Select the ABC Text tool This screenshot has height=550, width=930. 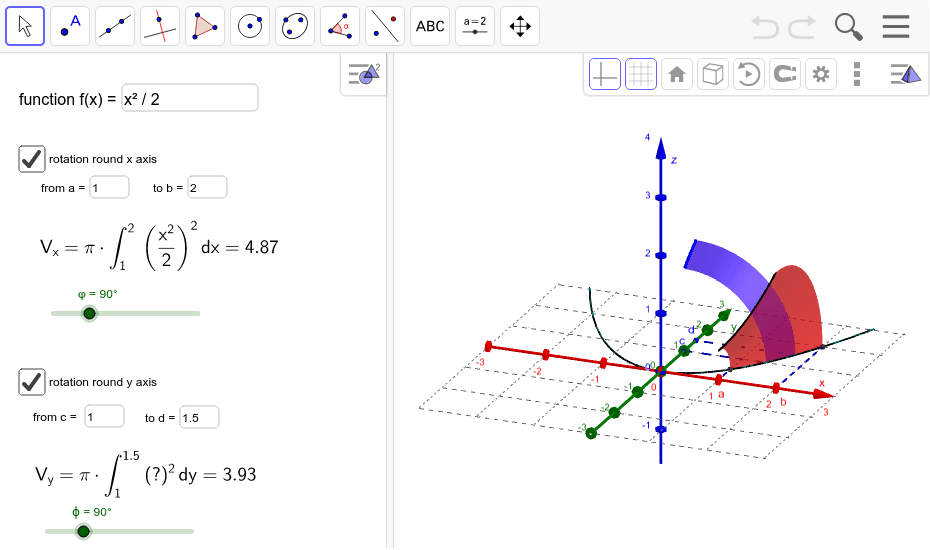[430, 26]
